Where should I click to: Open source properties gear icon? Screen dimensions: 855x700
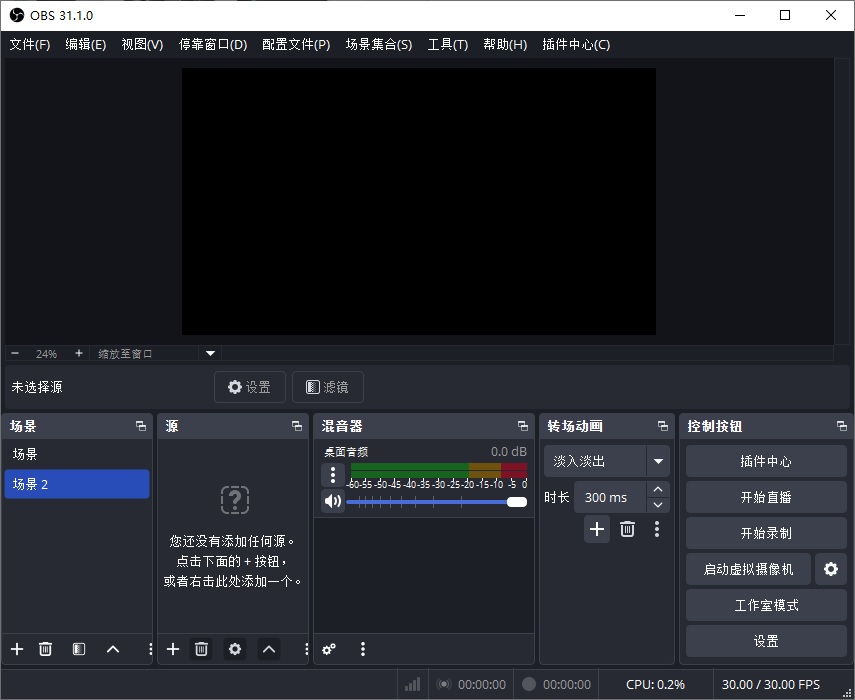coord(234,649)
